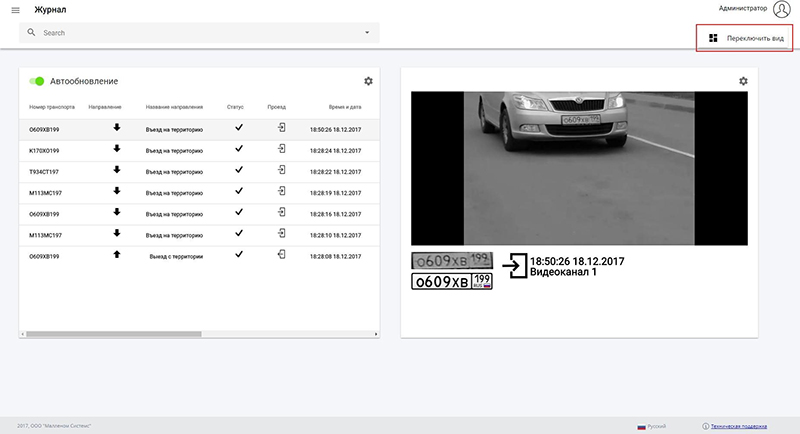This screenshot has width=800, height=434.
Task: Click the right arrow of horizontal scrollbar
Action: click(376, 334)
